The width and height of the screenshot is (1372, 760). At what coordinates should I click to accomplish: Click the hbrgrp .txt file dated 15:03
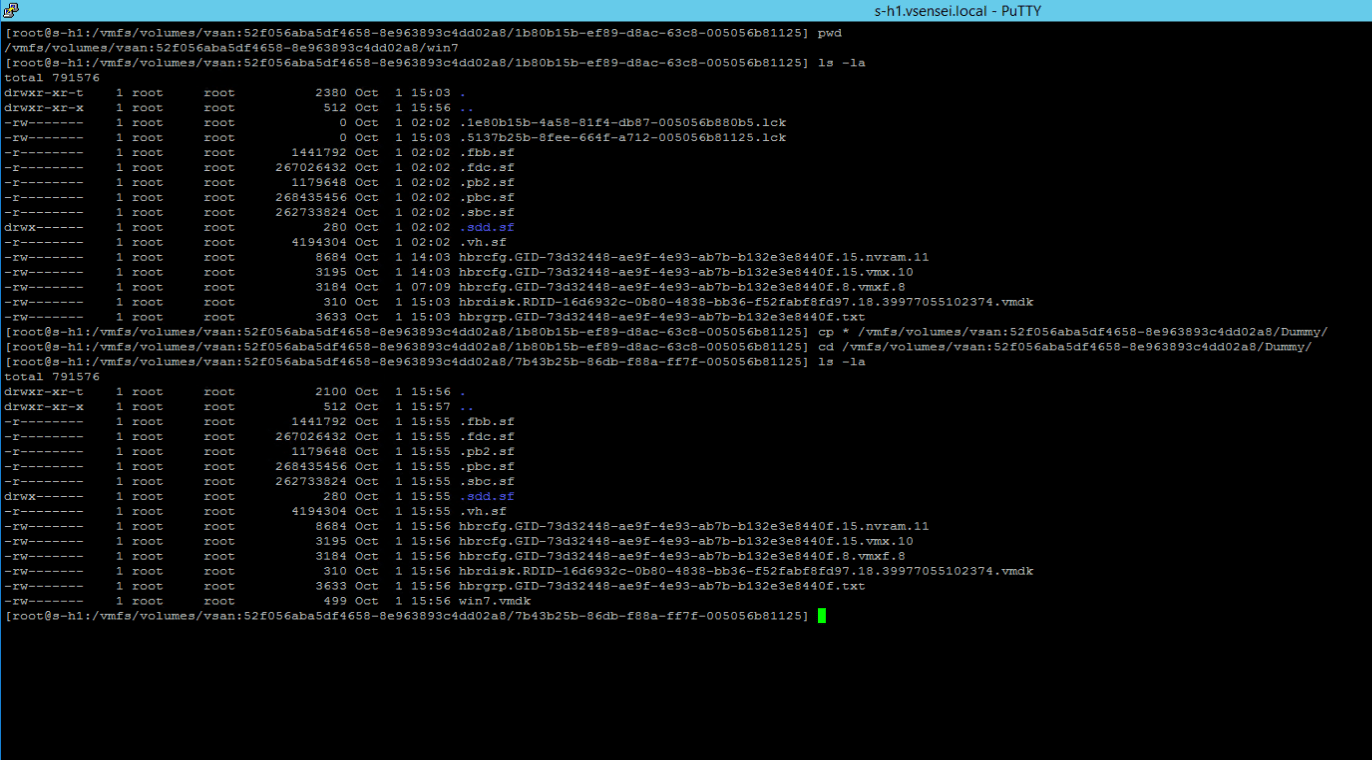(662, 317)
